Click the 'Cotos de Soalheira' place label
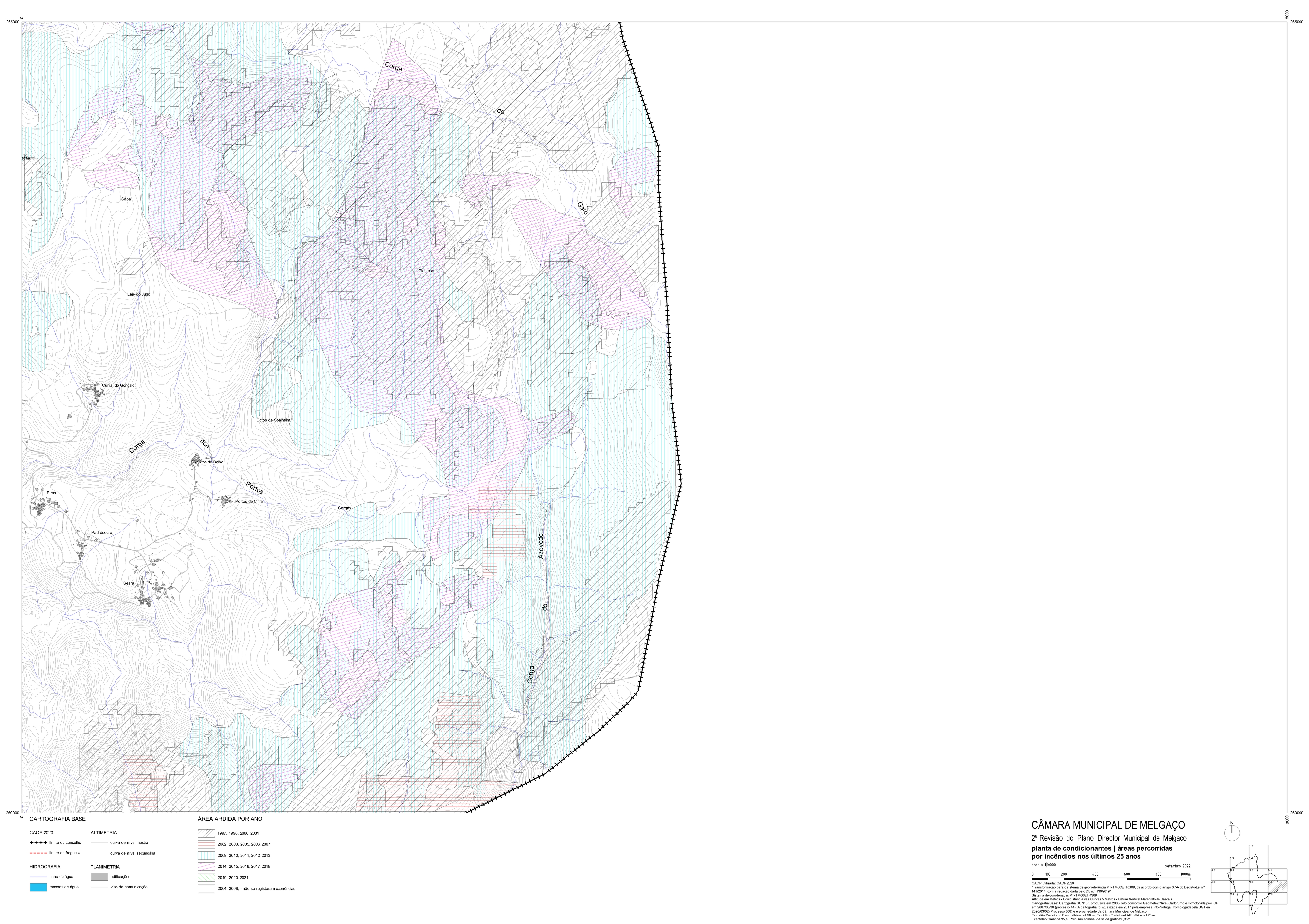The width and height of the screenshot is (1309, 924). click(273, 420)
